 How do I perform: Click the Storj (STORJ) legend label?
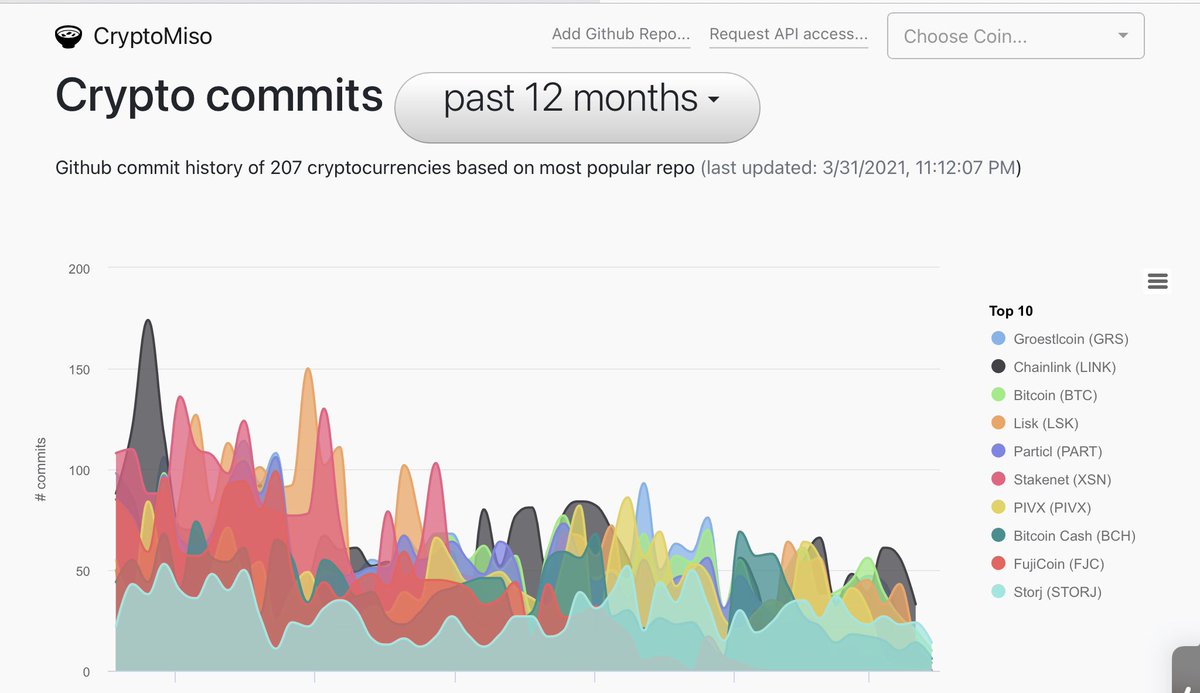[1057, 592]
